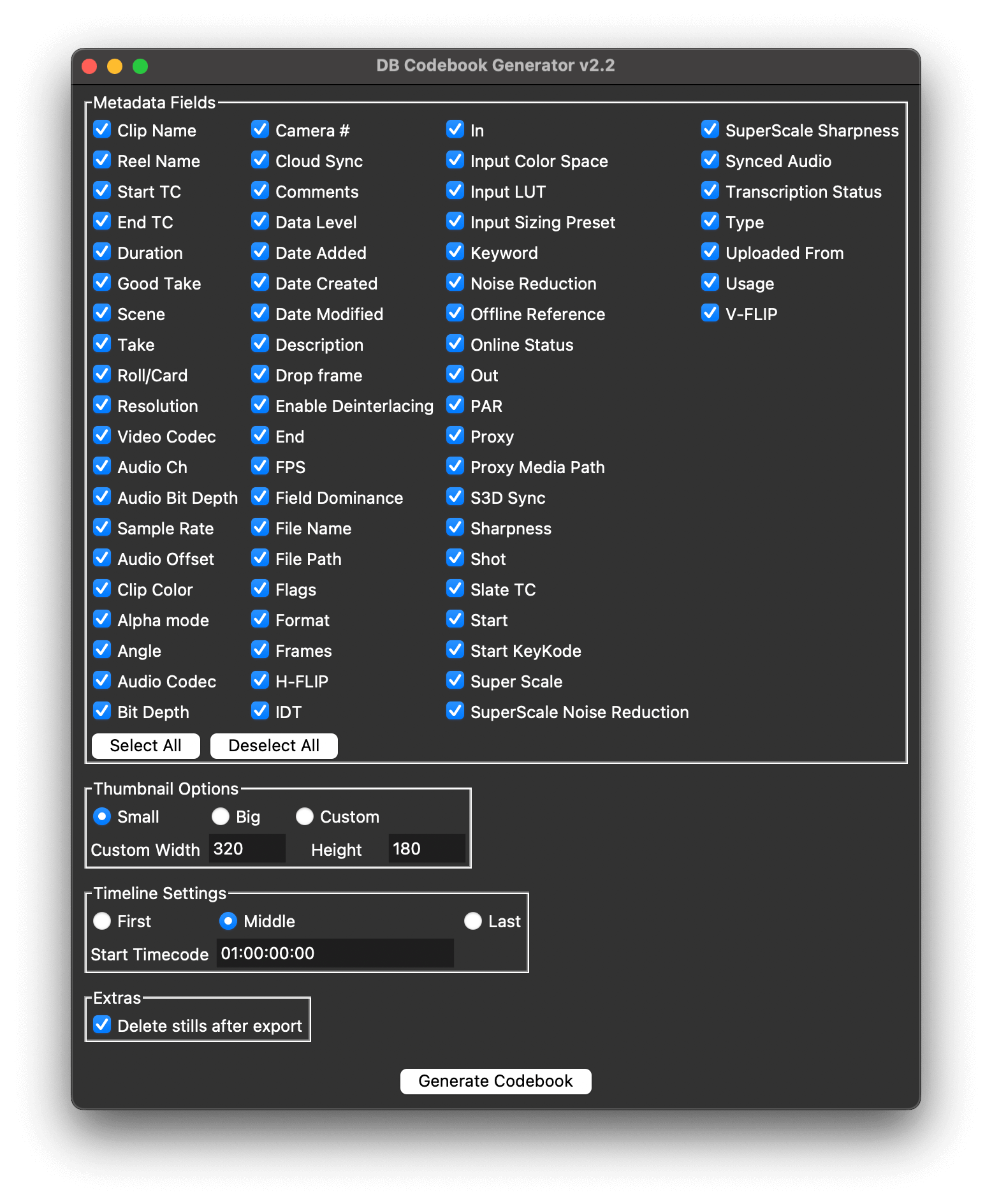This screenshot has width=992, height=1204.
Task: Toggle Enable Deinterlacing checkbox
Action: (260, 405)
